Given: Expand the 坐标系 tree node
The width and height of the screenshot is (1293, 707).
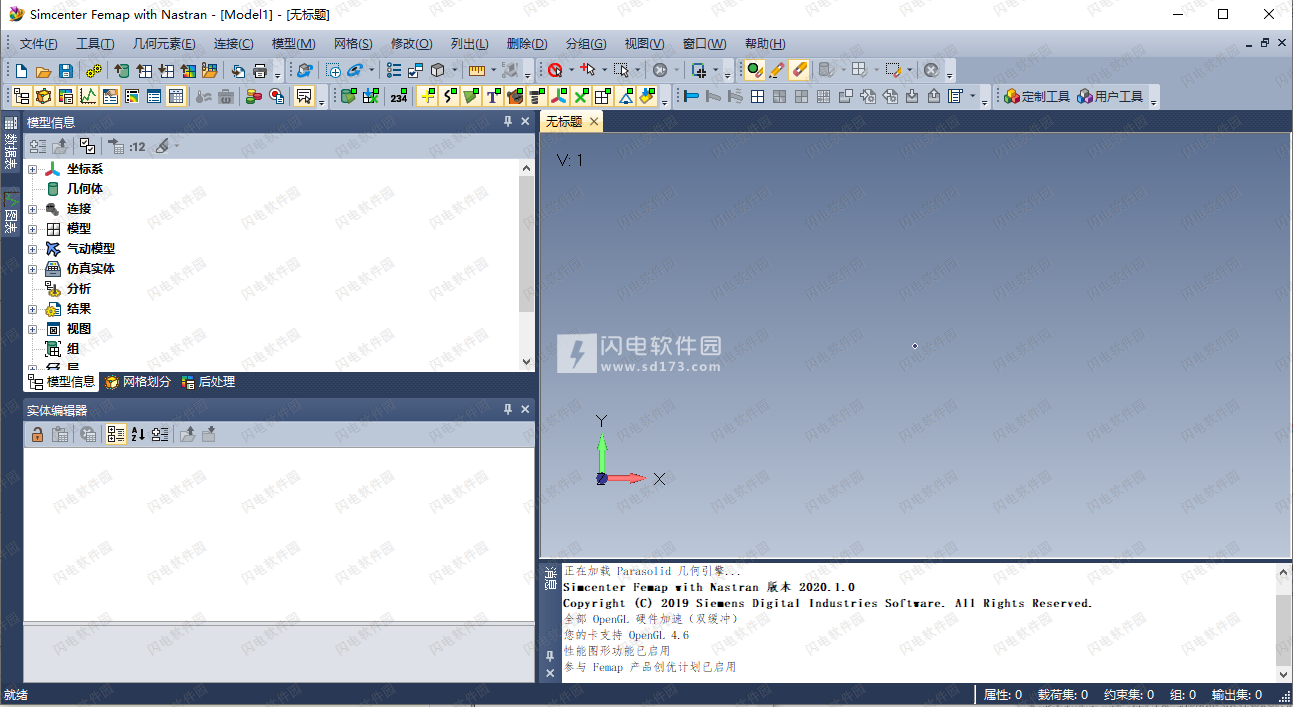Looking at the screenshot, I should (x=33, y=169).
